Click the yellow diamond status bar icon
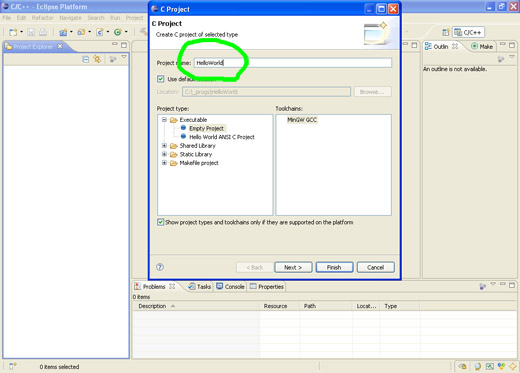The height and width of the screenshot is (373, 520). tap(513, 366)
